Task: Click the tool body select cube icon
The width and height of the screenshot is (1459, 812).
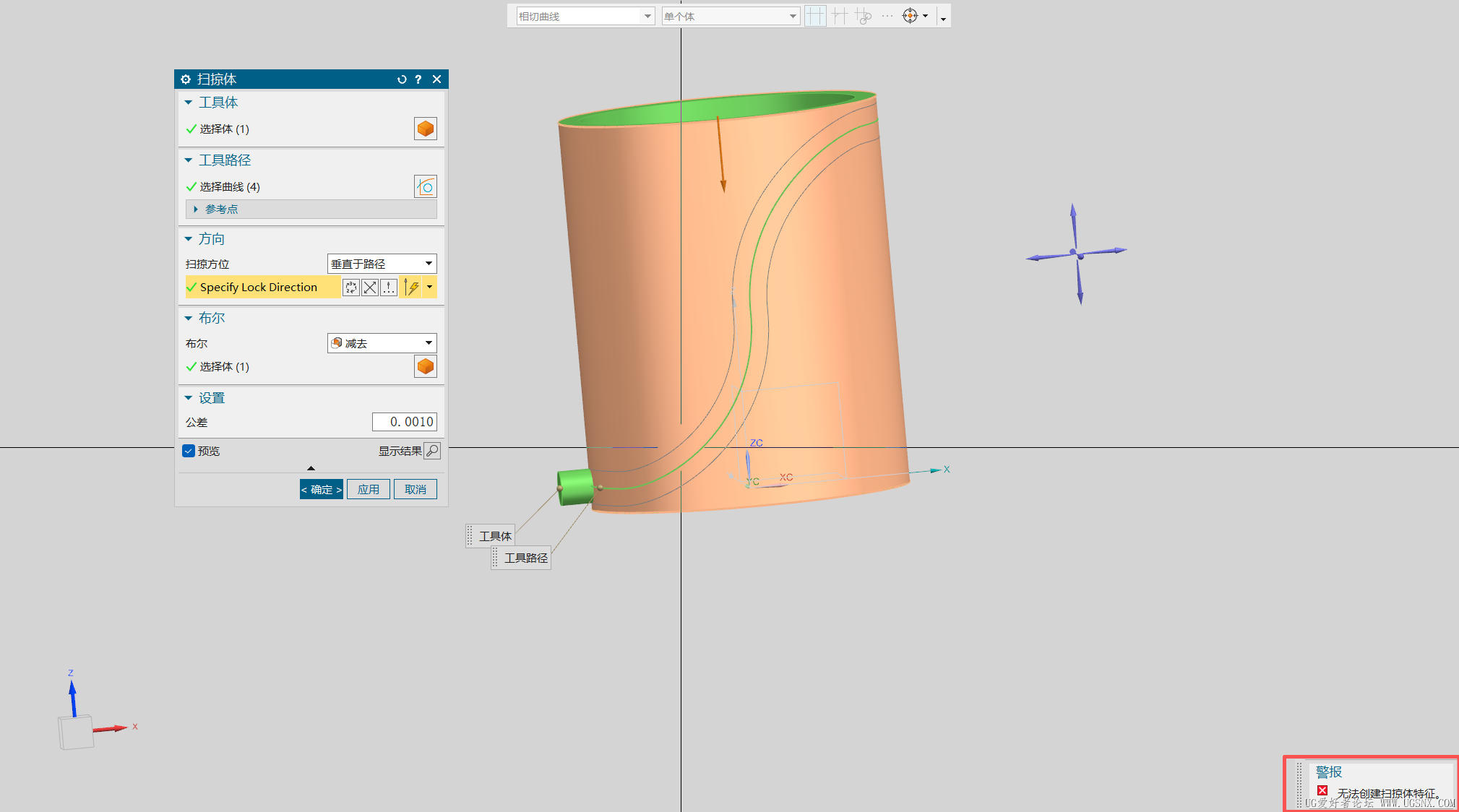Action: pyautogui.click(x=426, y=129)
